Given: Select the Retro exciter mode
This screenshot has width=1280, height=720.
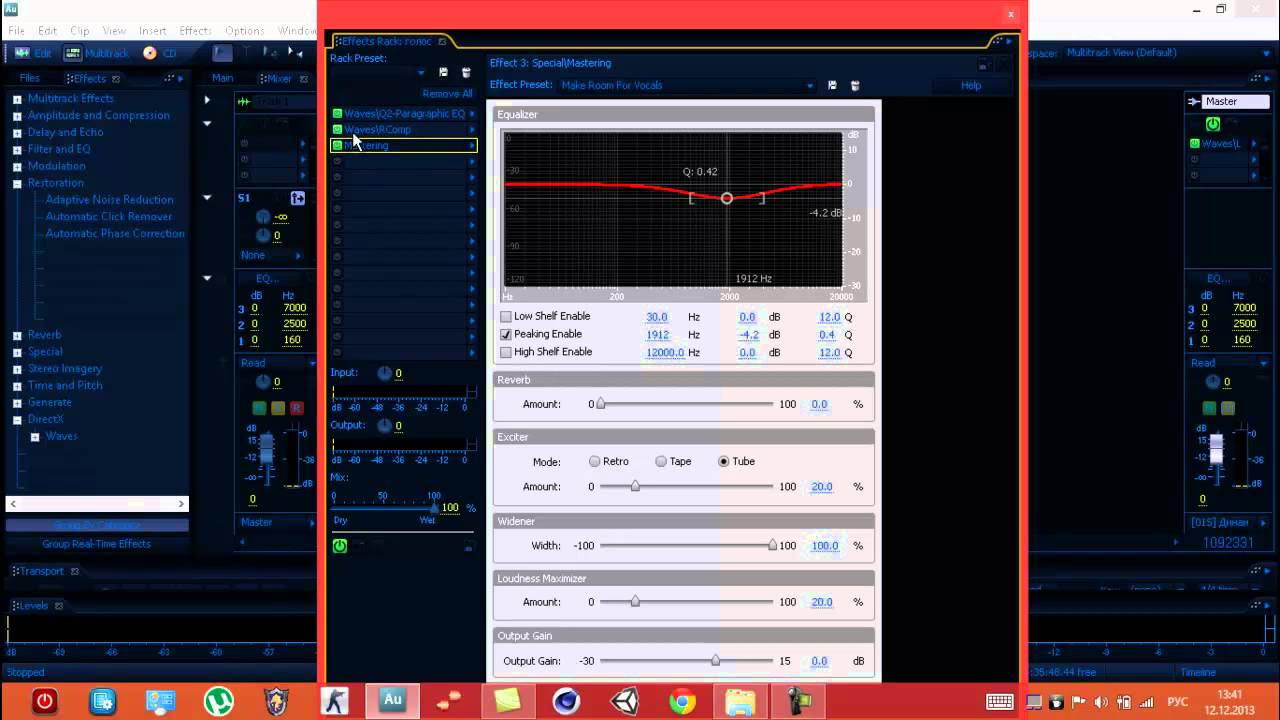Looking at the screenshot, I should coord(595,462).
